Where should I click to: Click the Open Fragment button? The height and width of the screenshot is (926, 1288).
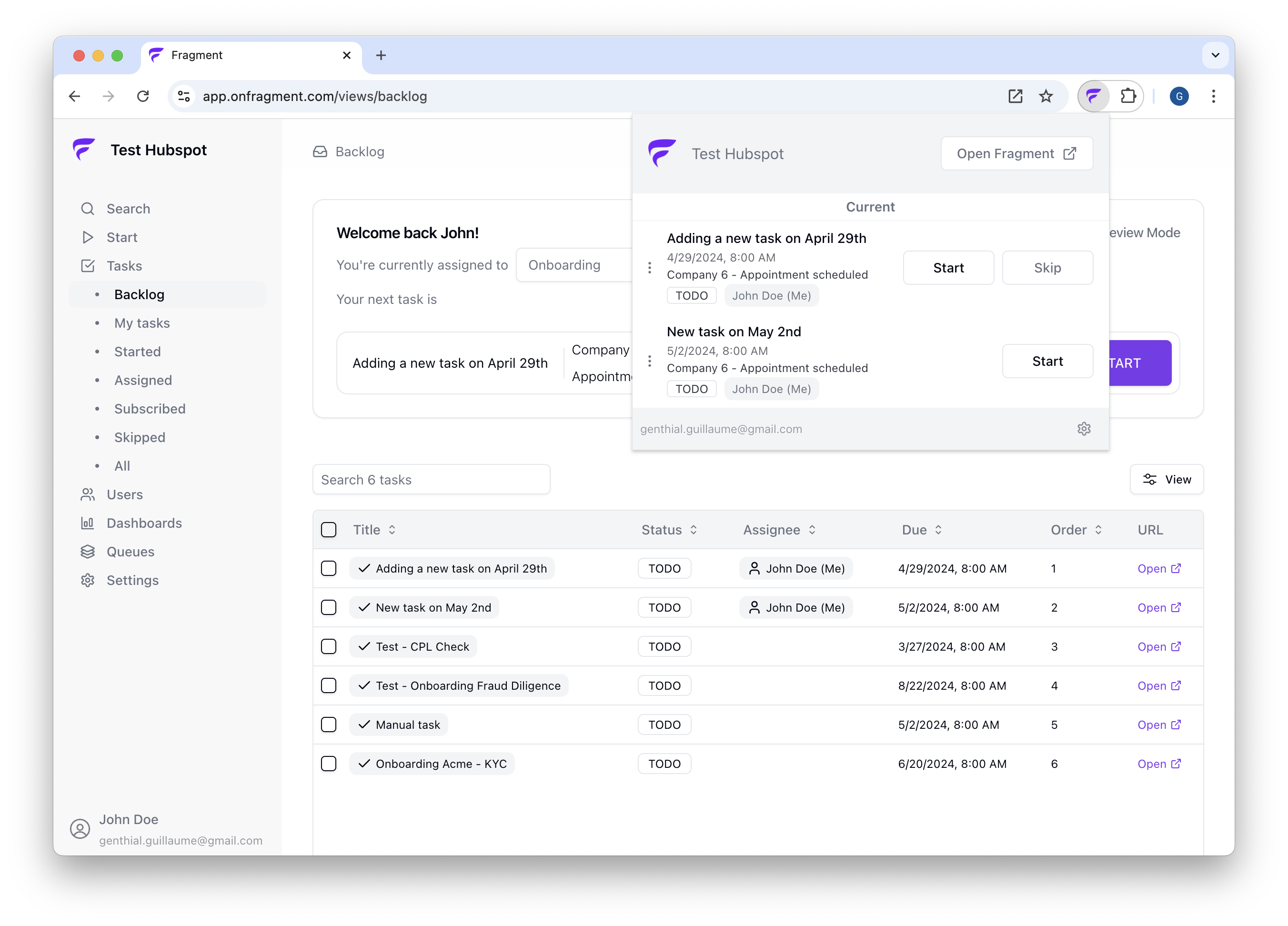(1016, 153)
